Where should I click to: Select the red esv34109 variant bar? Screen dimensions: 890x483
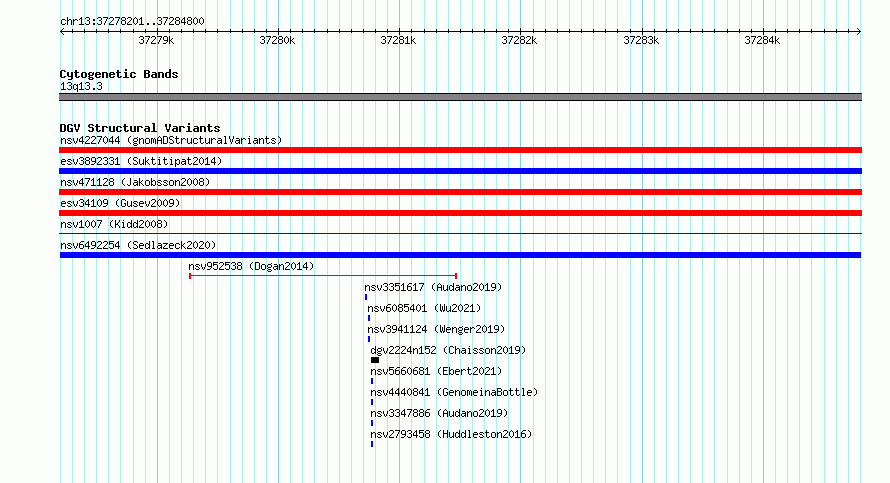point(460,213)
